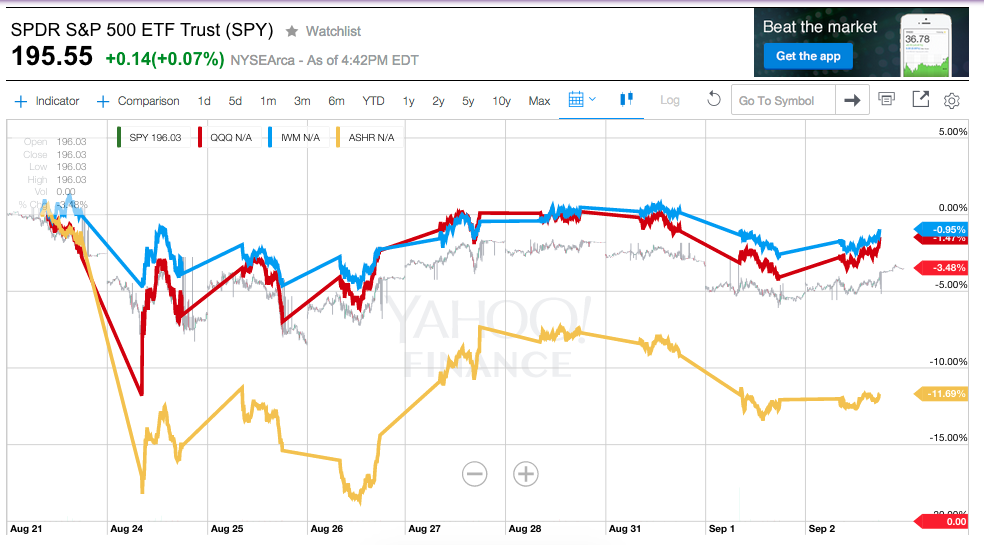Screen dimensions: 984x545
Task: Click the Get the app button
Action: (x=808, y=56)
